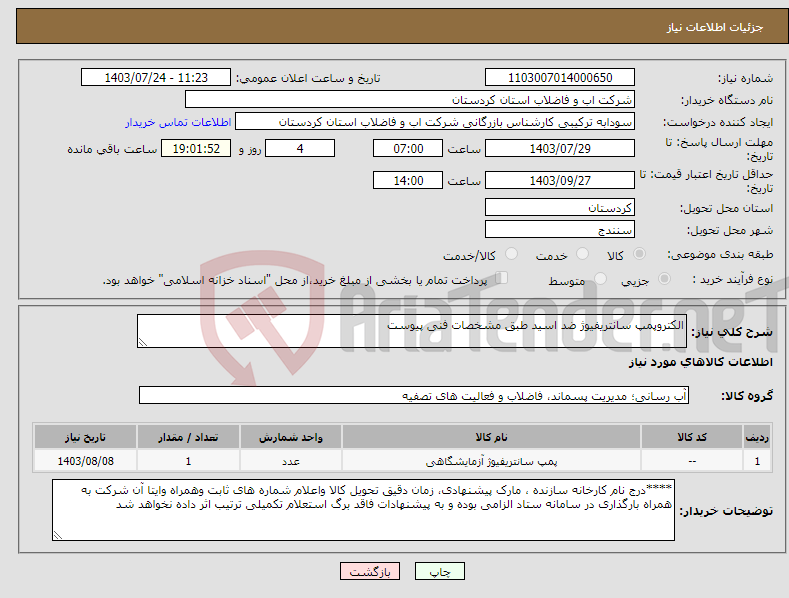Click the توضیحات خریدار notes textarea
Image resolution: width=789 pixels, height=598 pixels.
coord(363,510)
